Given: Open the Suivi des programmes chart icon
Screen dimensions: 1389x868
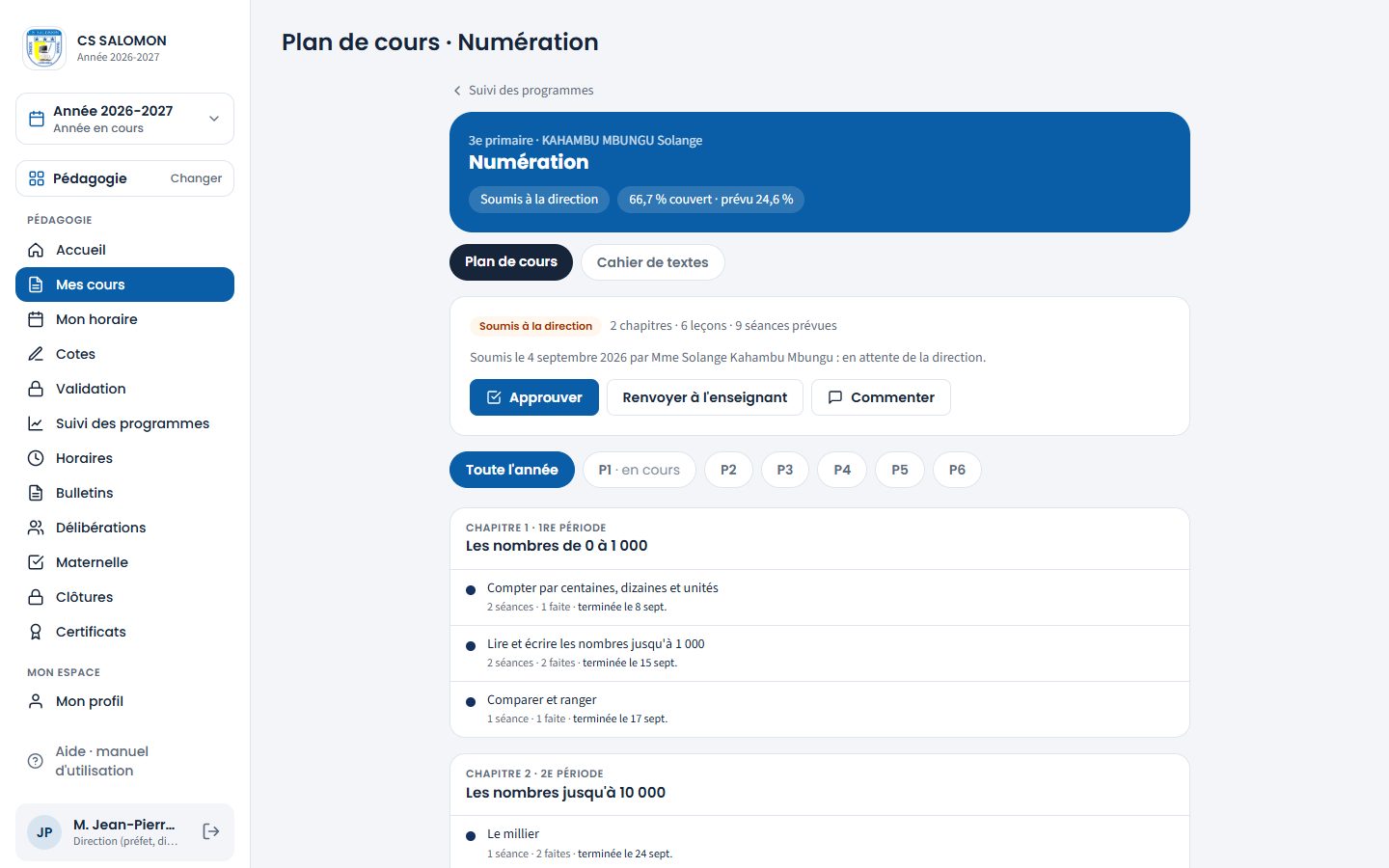Looking at the screenshot, I should 36,423.
